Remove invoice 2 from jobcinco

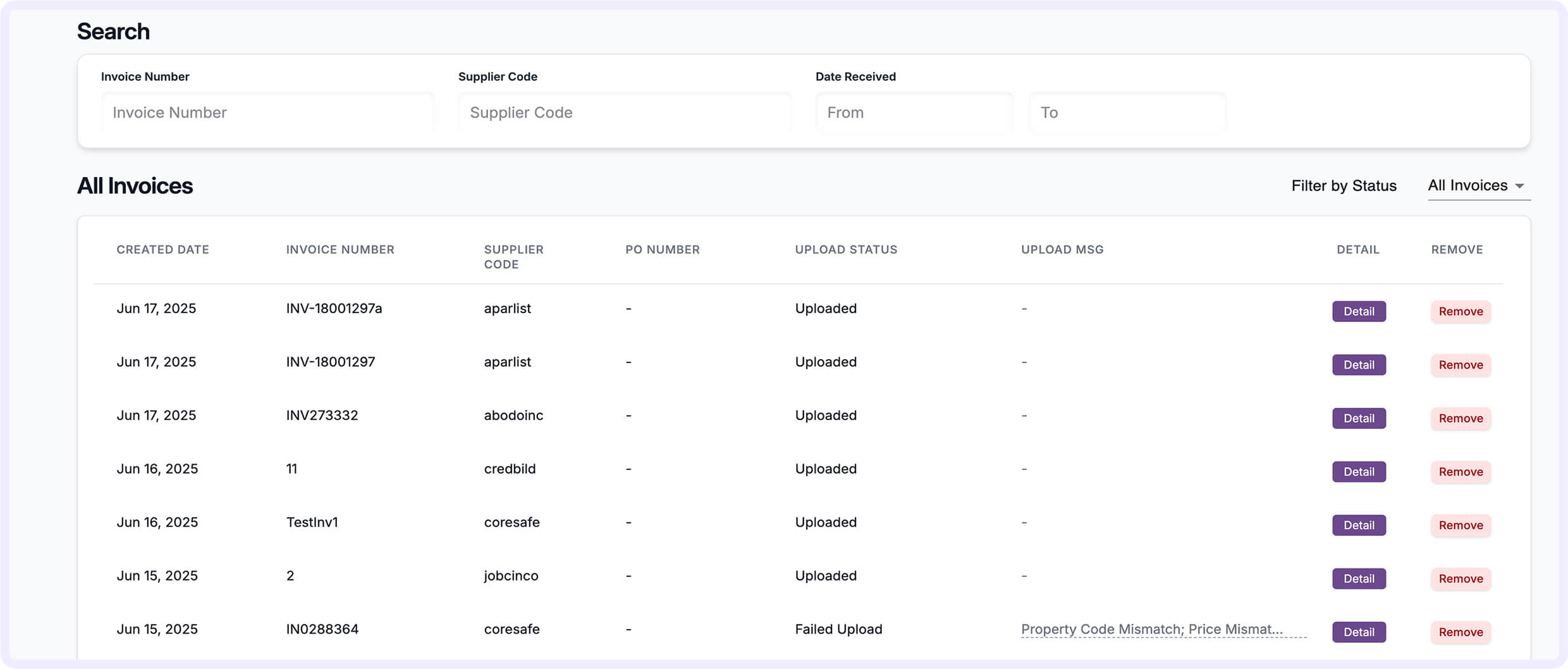[x=1460, y=579]
